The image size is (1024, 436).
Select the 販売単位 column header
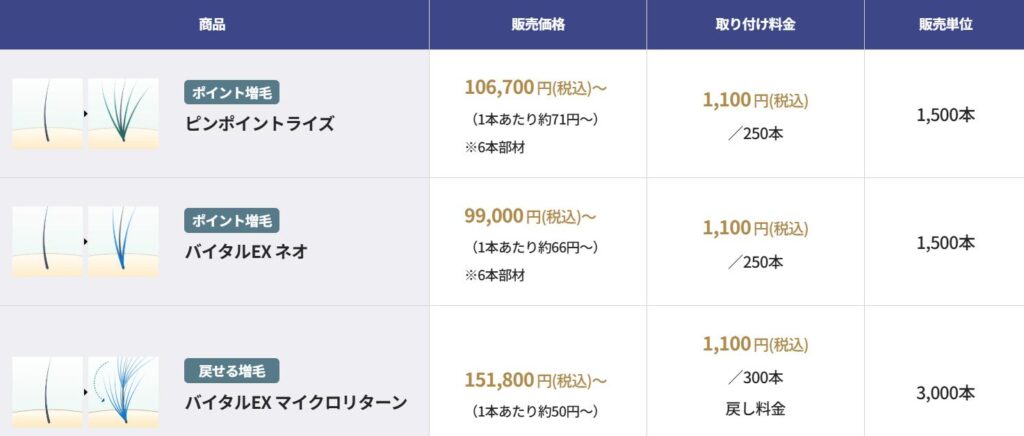click(x=944, y=24)
